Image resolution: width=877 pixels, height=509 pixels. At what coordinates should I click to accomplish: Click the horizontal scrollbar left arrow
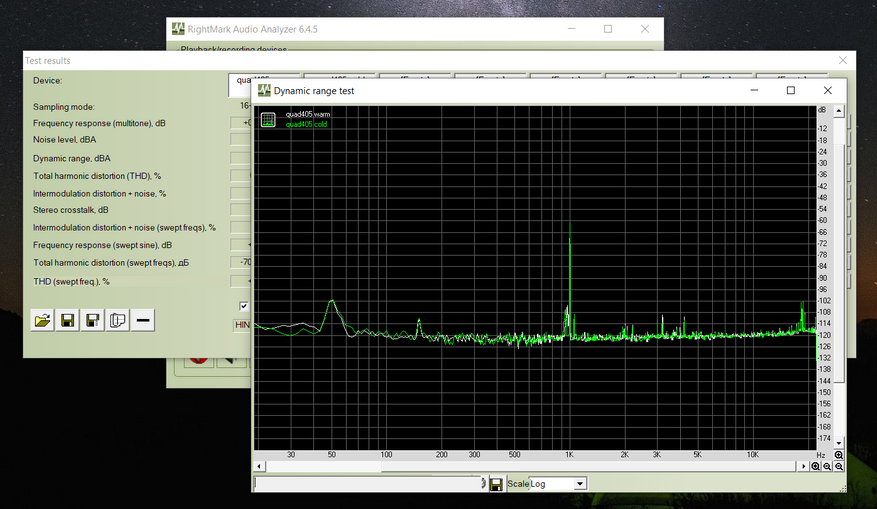tap(260, 467)
